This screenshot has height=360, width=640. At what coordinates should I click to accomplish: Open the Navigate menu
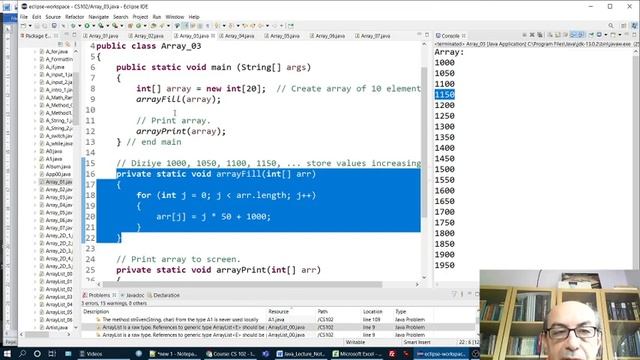(x=98, y=17)
